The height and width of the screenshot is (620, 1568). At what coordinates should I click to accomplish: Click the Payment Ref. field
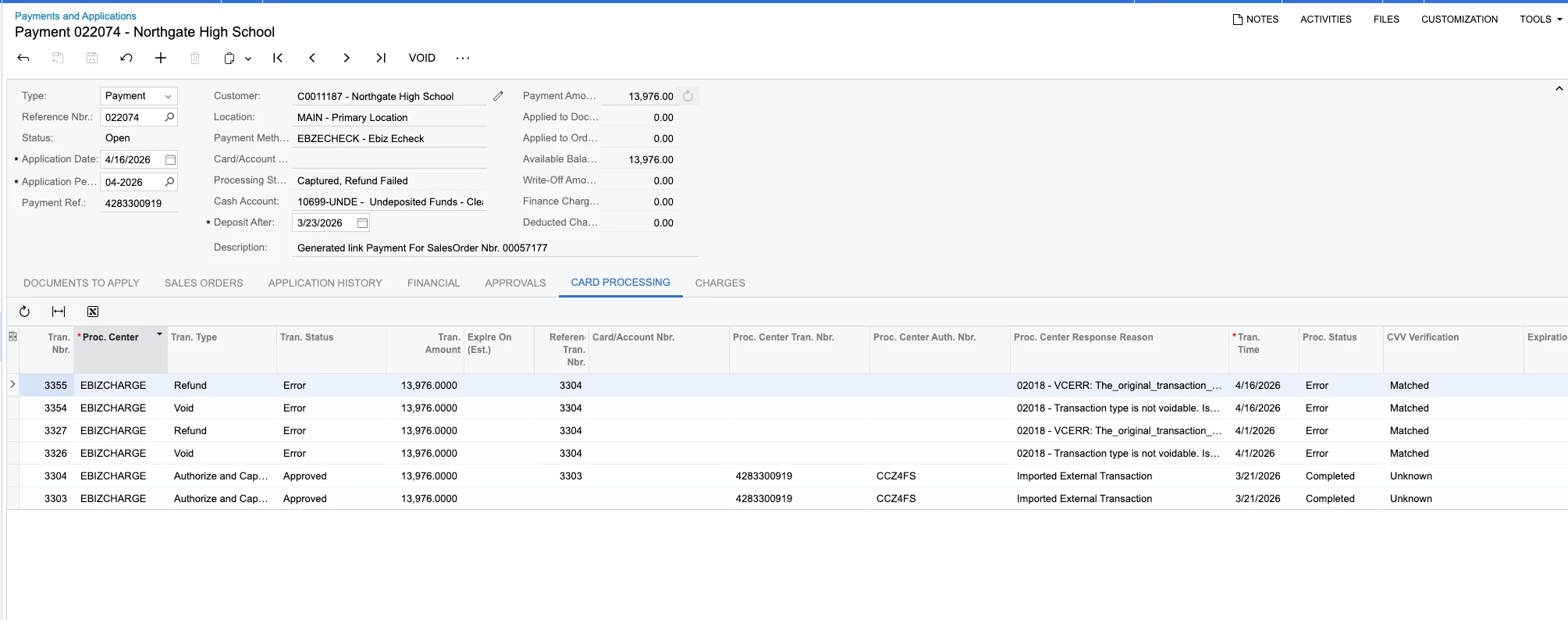click(138, 203)
